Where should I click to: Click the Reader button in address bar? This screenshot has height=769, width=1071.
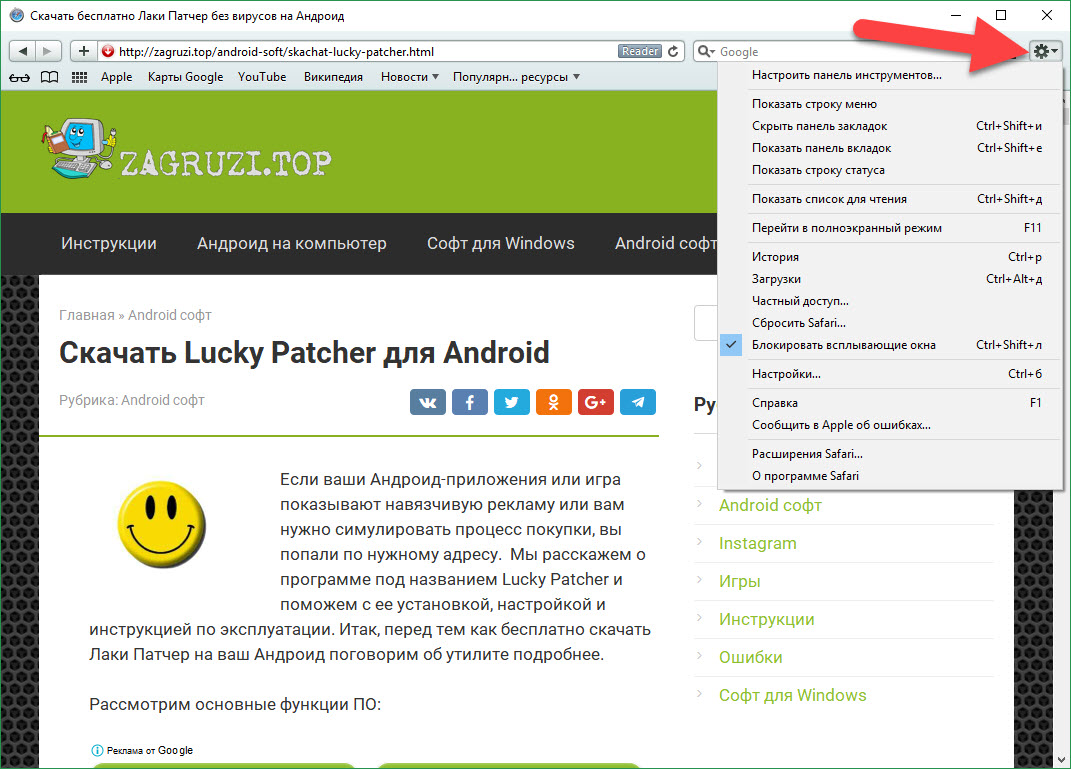[x=640, y=51]
